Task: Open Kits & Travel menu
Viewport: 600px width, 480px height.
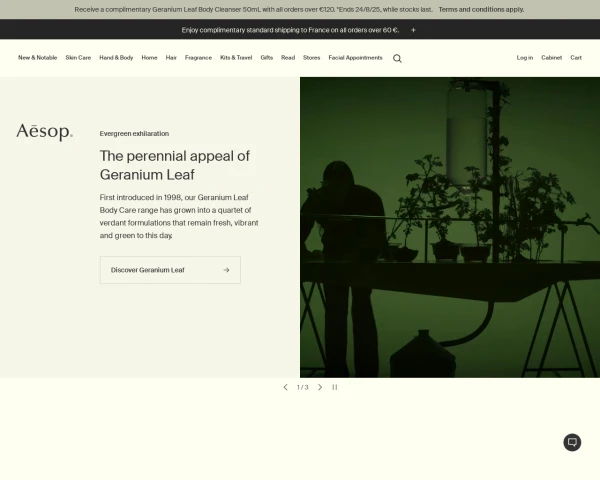Action: [236, 58]
